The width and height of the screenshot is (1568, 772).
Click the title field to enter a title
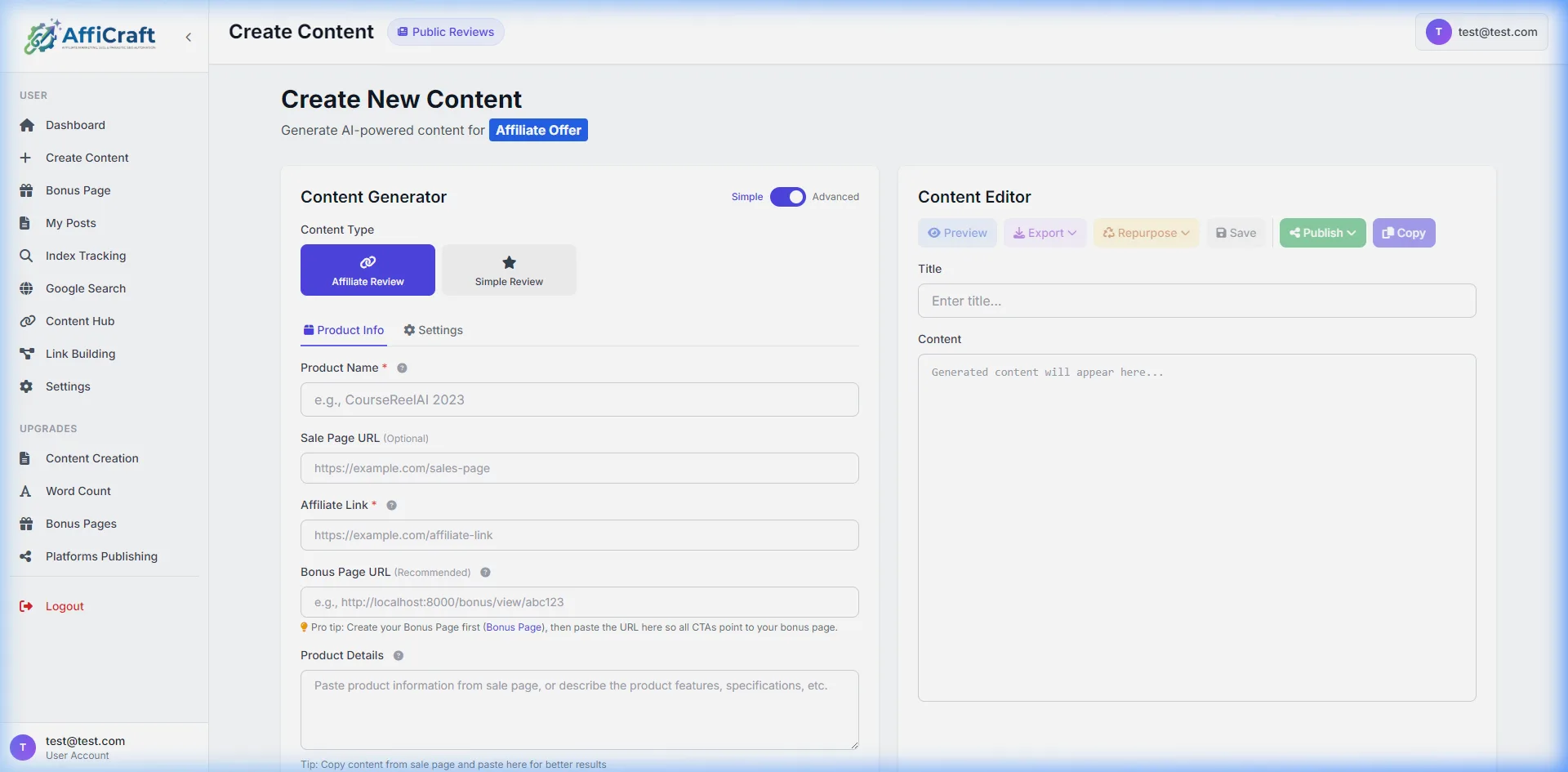(x=1196, y=301)
